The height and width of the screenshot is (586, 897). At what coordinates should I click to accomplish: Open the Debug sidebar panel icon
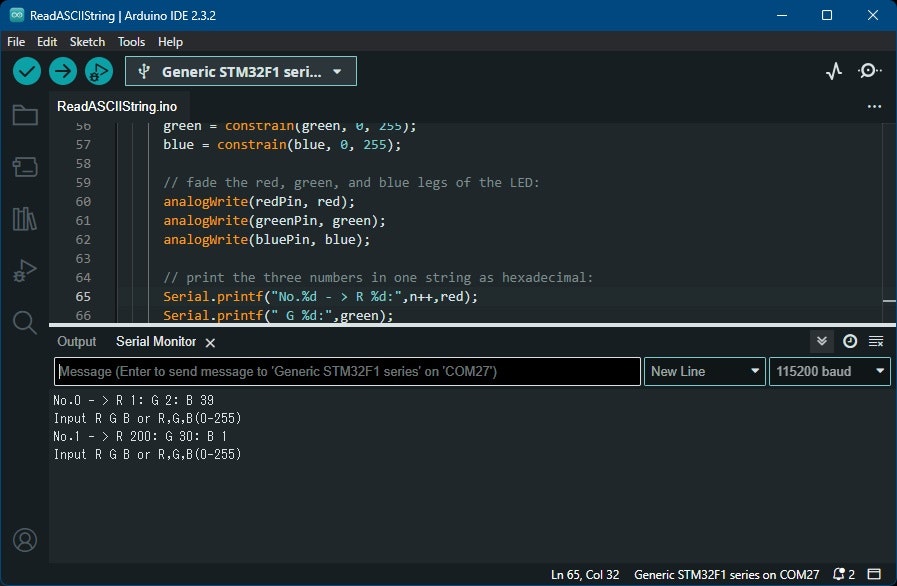[25, 270]
